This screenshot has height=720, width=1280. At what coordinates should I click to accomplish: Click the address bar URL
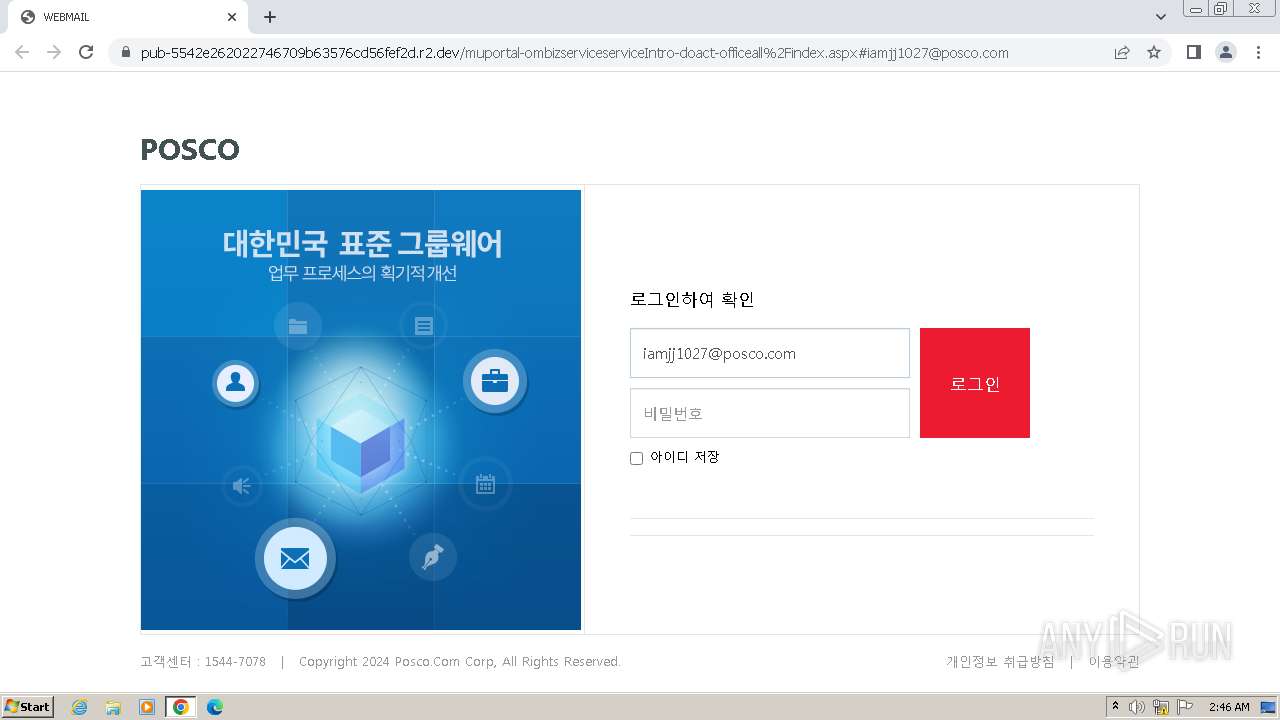pos(574,53)
